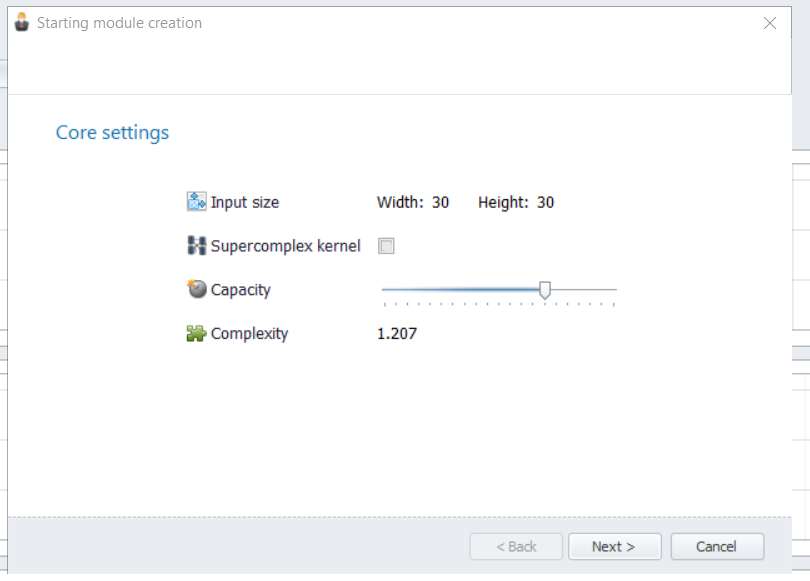Close the Starting module creation dialog
Screen dimensions: 810x581
pos(770,23)
